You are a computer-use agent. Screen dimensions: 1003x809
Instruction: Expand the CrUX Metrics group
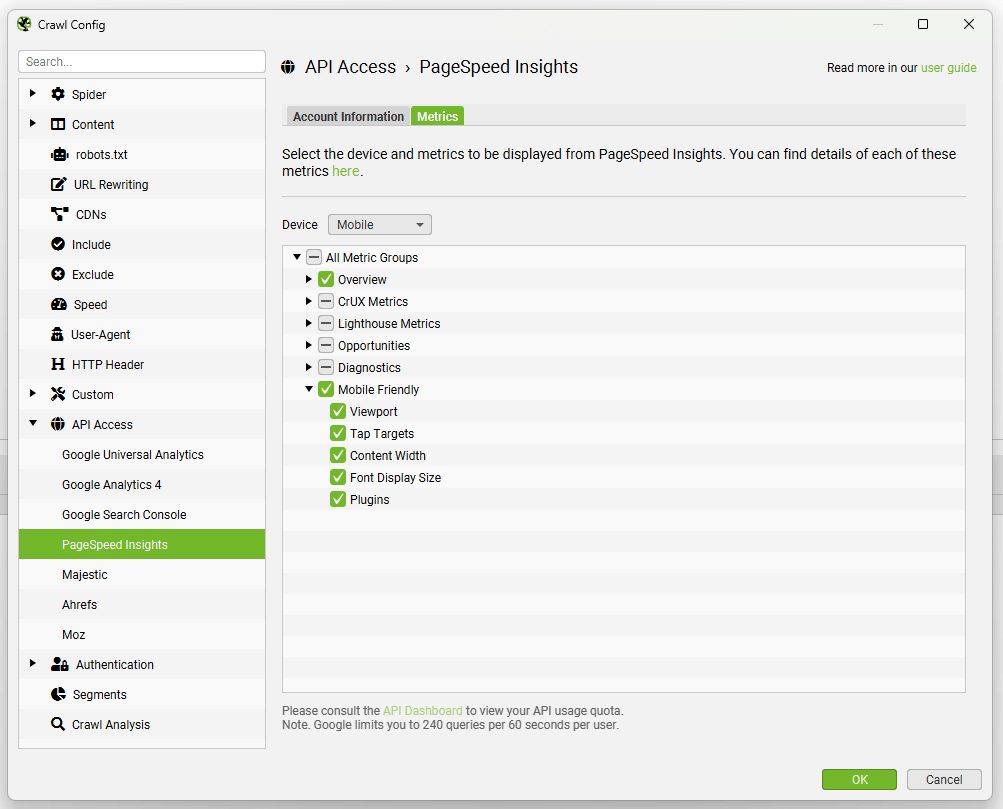pos(308,301)
